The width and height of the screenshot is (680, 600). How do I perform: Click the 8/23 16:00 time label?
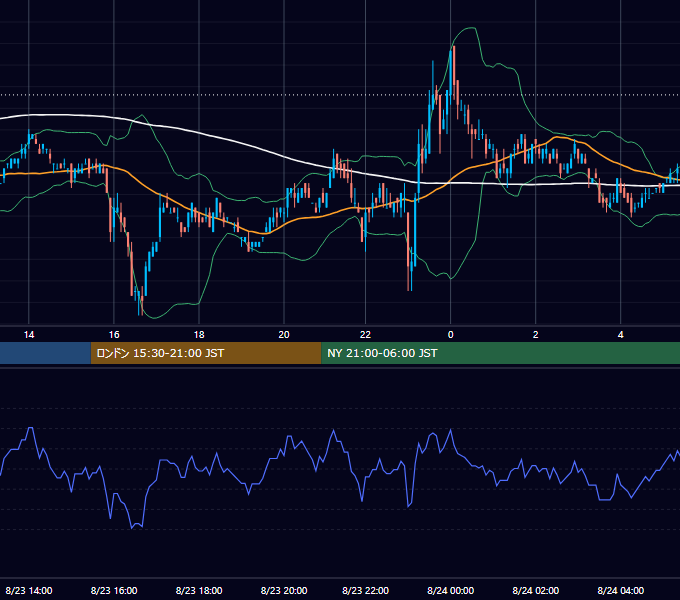click(x=114, y=590)
